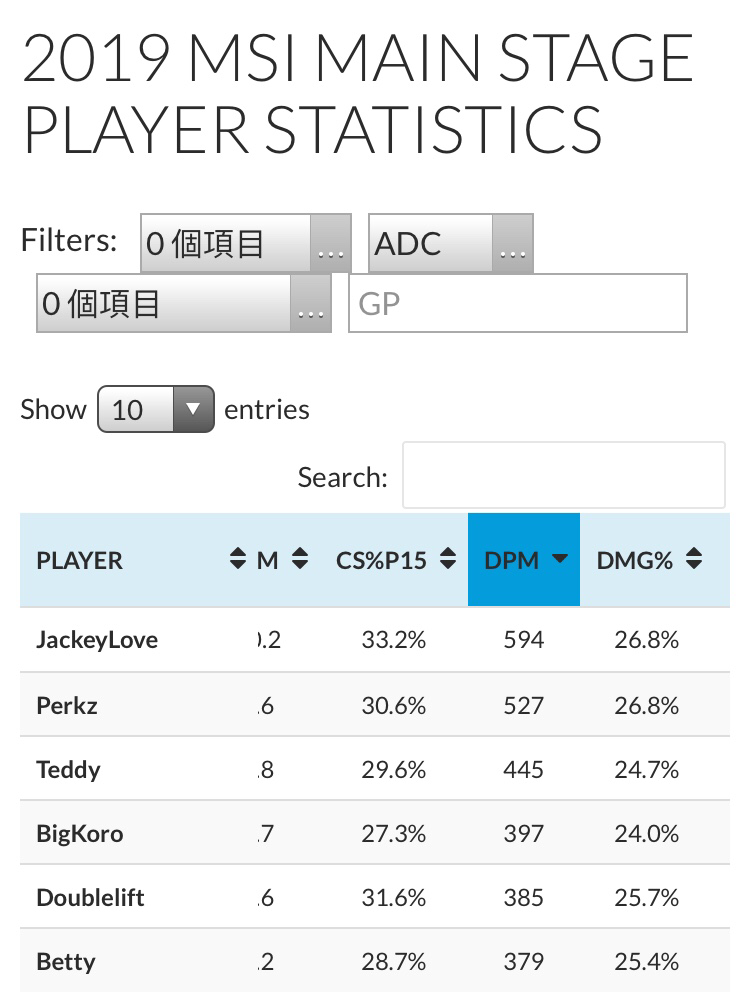Open the ADC role filter ellipsis button
The width and height of the screenshot is (750, 997).
(513, 244)
